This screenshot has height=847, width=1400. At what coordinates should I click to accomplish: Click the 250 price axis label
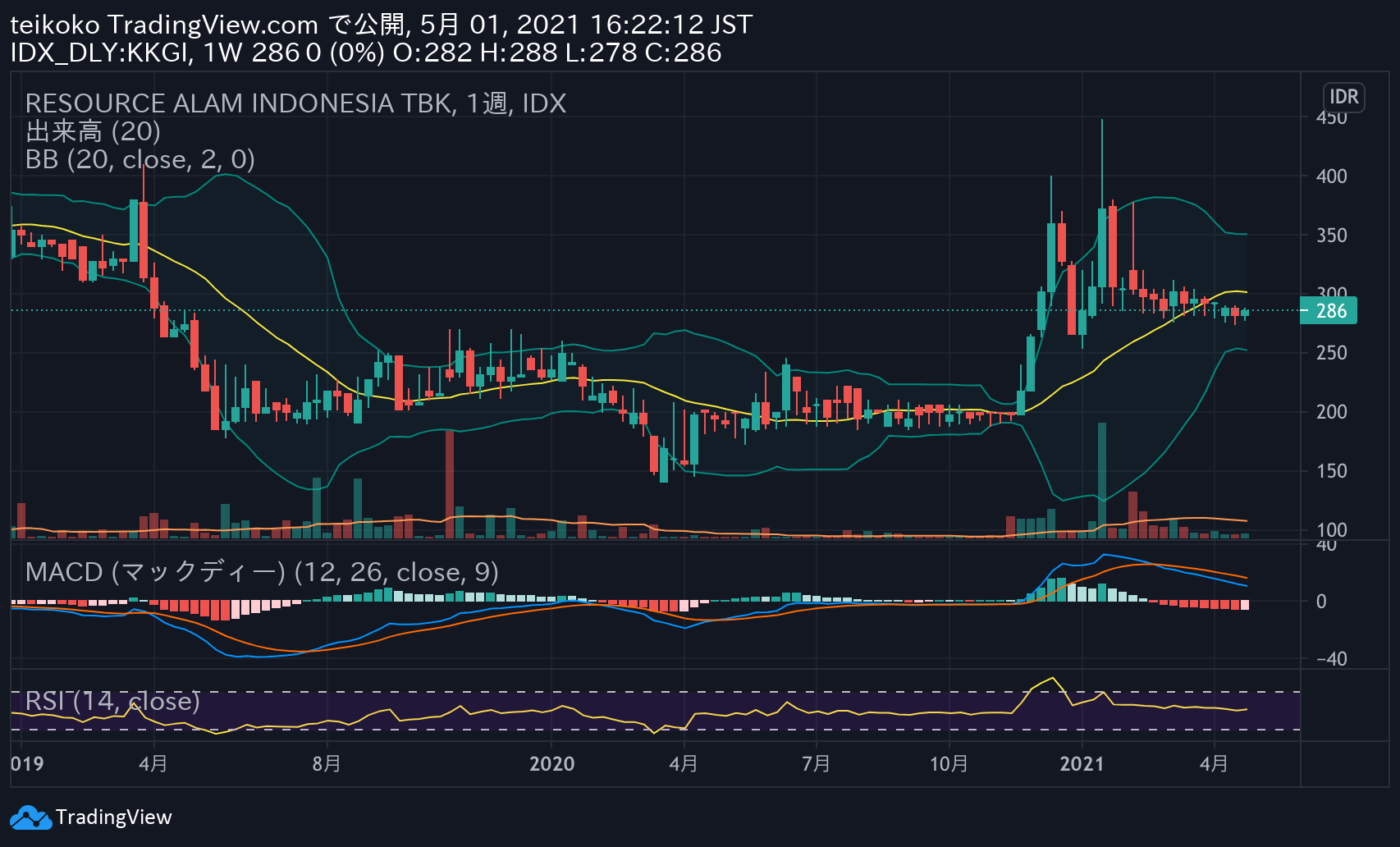point(1331,353)
